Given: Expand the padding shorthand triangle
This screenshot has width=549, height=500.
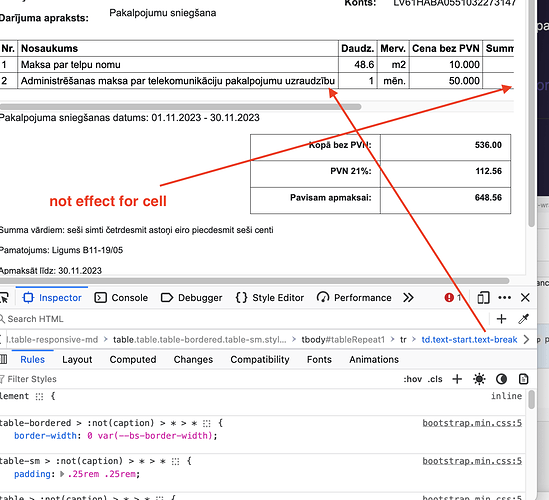Looking at the screenshot, I should tap(62, 474).
